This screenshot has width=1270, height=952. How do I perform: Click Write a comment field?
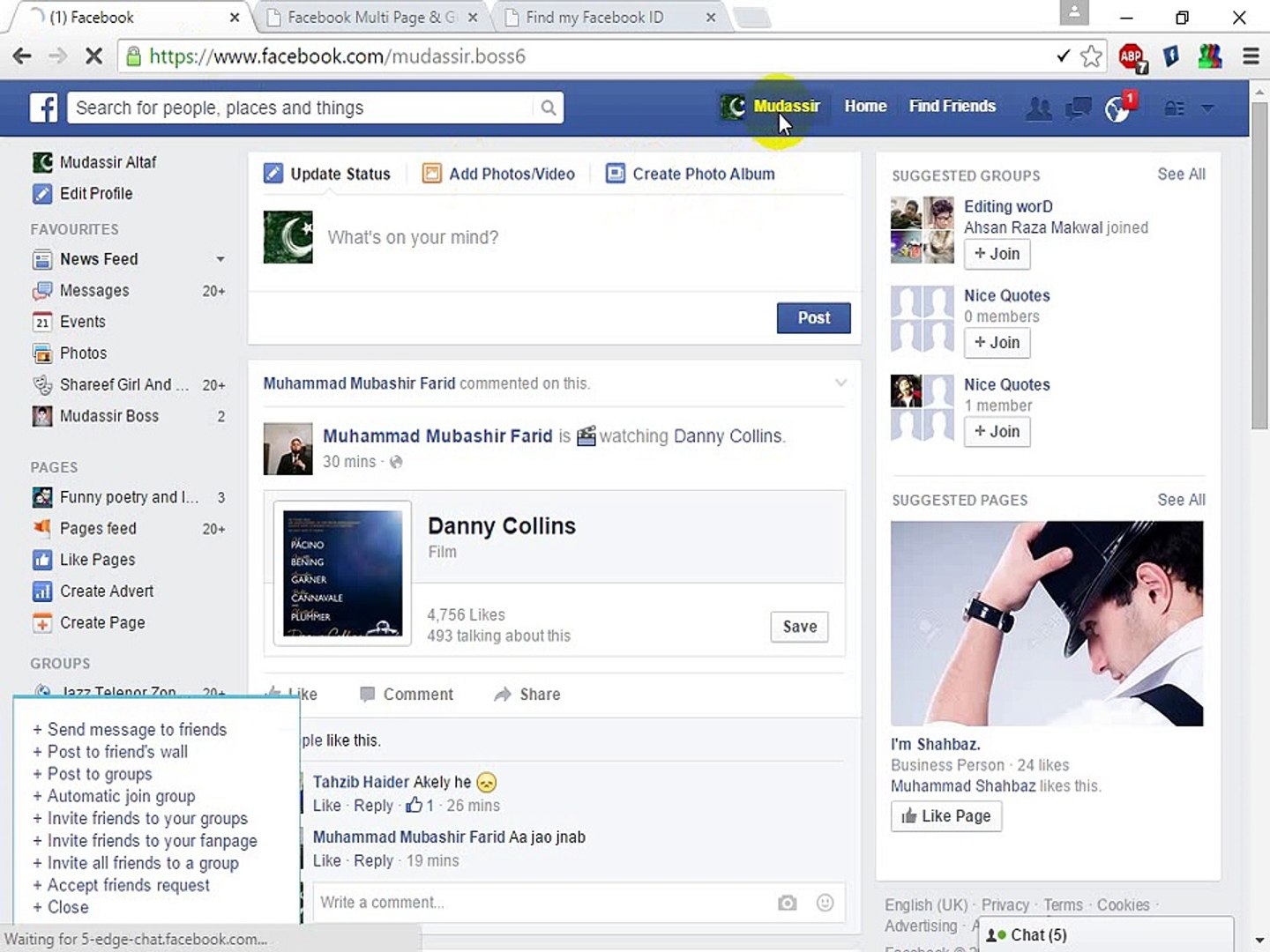click(542, 903)
